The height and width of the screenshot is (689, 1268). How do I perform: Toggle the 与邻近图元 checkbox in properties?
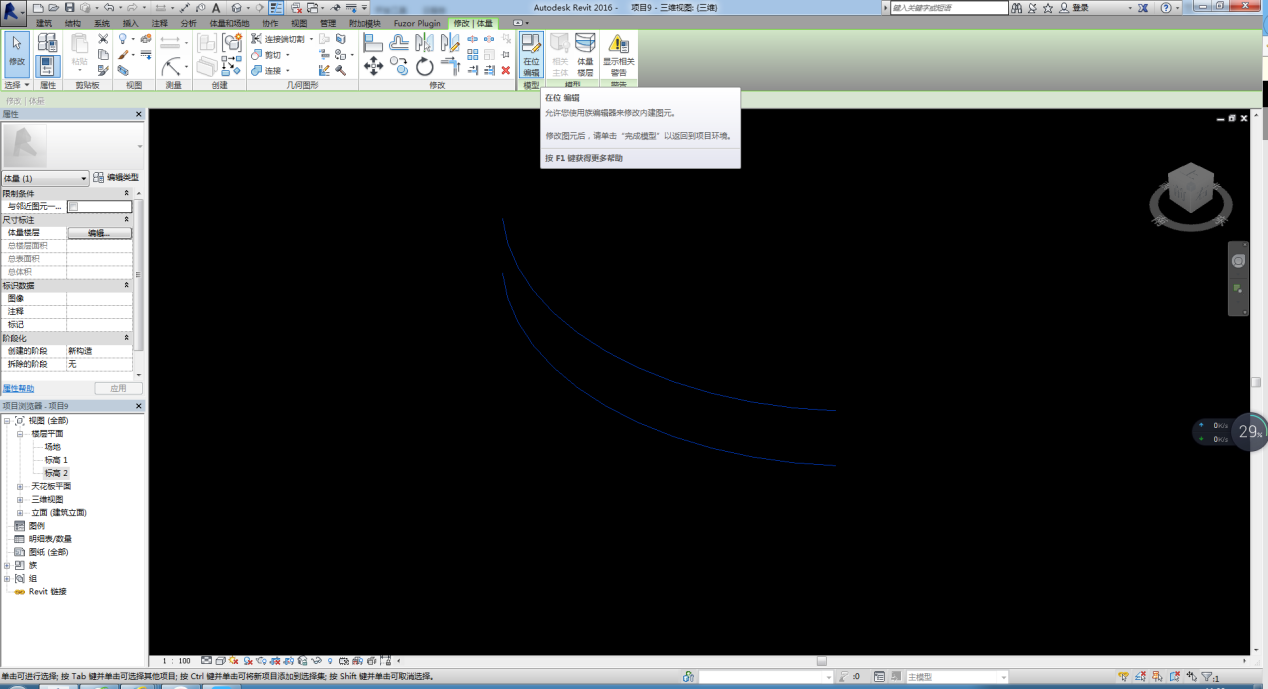[73, 206]
